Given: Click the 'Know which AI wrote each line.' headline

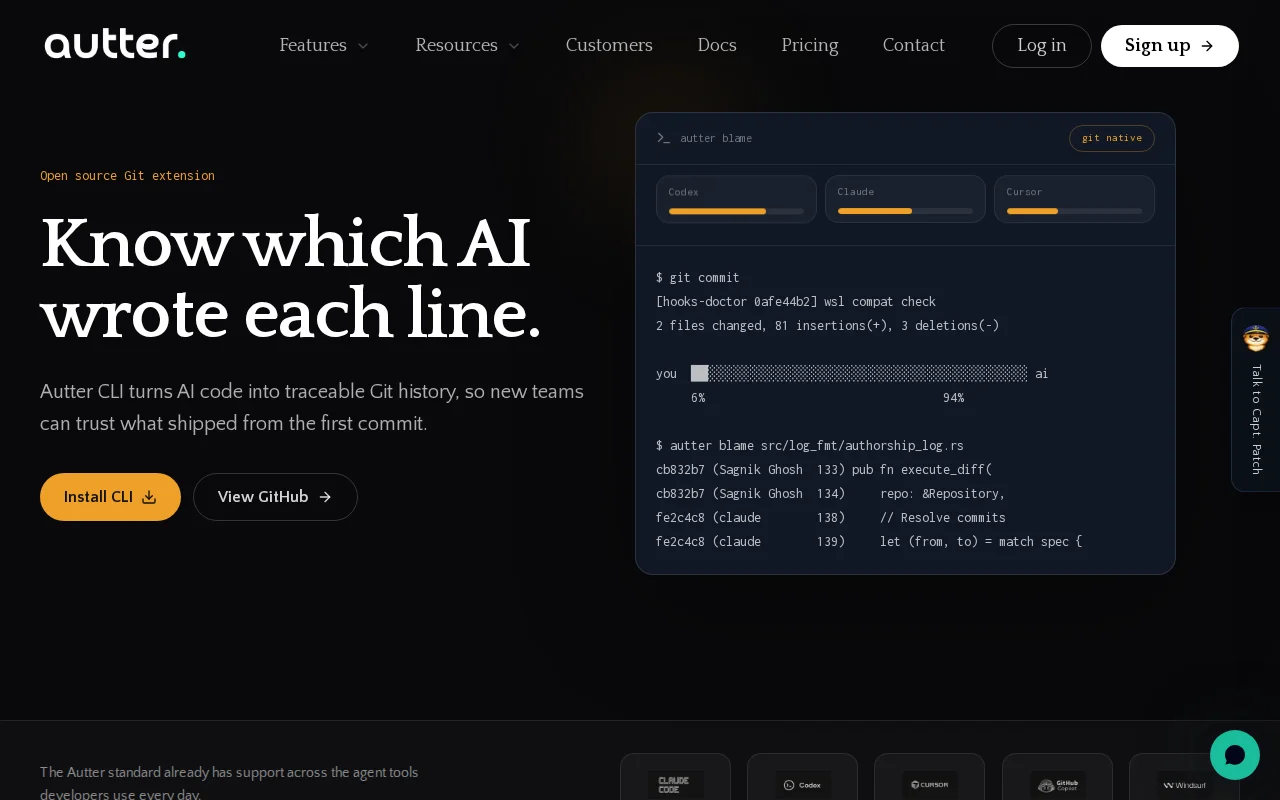Looking at the screenshot, I should click(291, 278).
